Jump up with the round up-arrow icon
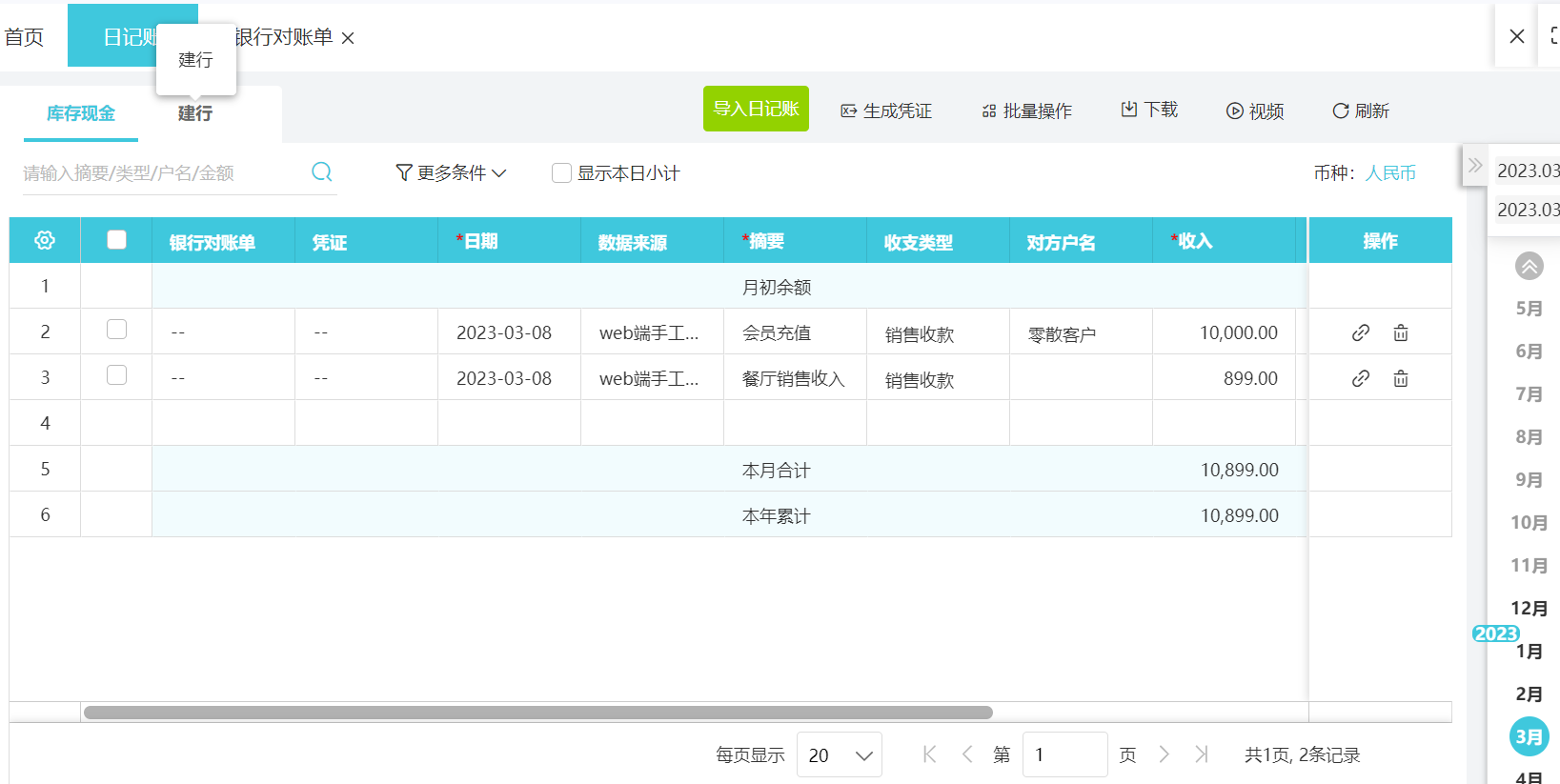 point(1530,266)
